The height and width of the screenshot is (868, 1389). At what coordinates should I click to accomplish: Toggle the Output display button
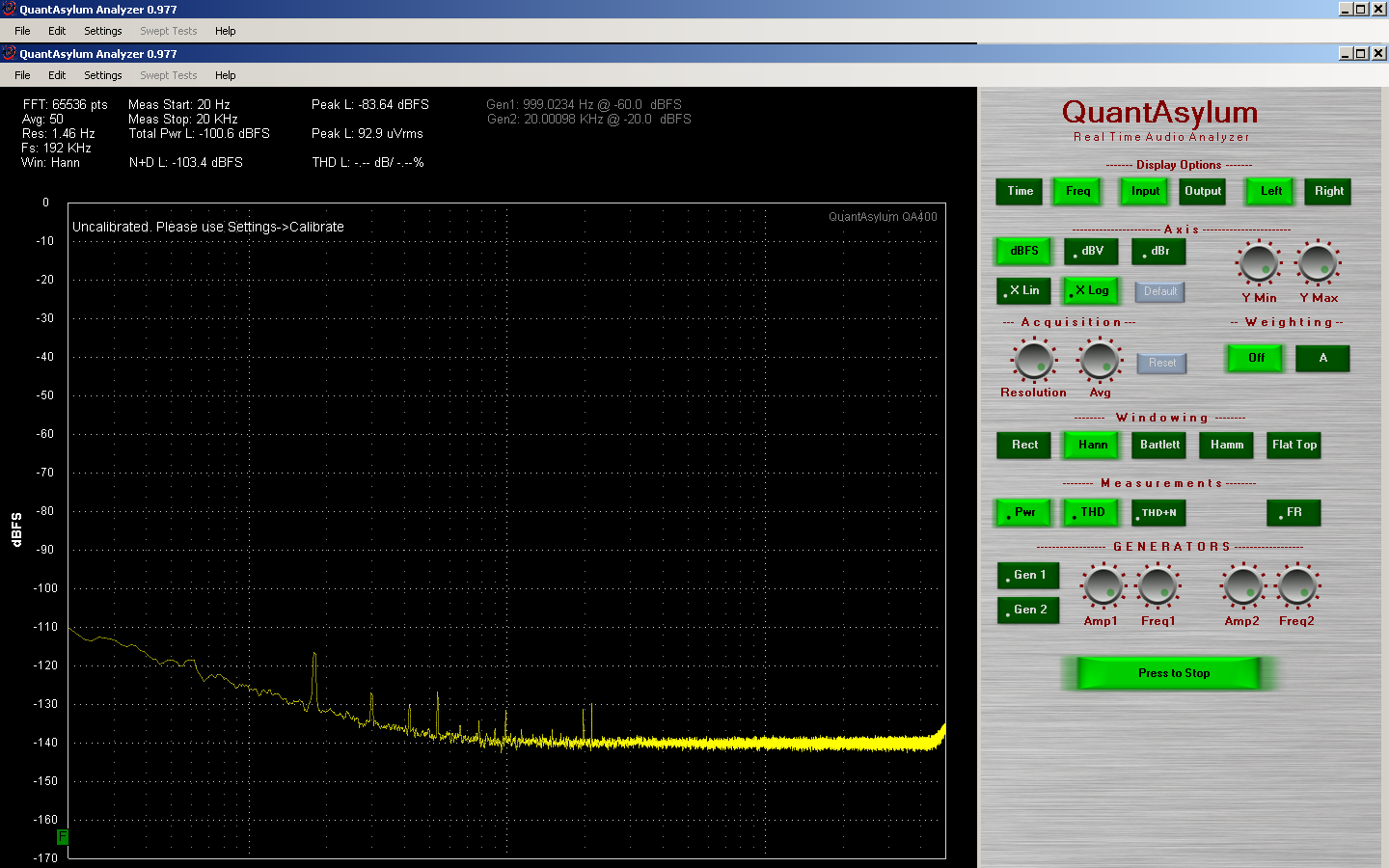click(x=1203, y=191)
